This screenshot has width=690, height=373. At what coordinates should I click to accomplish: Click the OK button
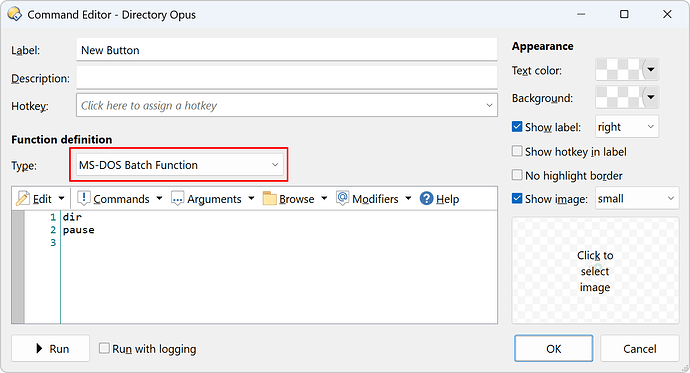click(554, 348)
